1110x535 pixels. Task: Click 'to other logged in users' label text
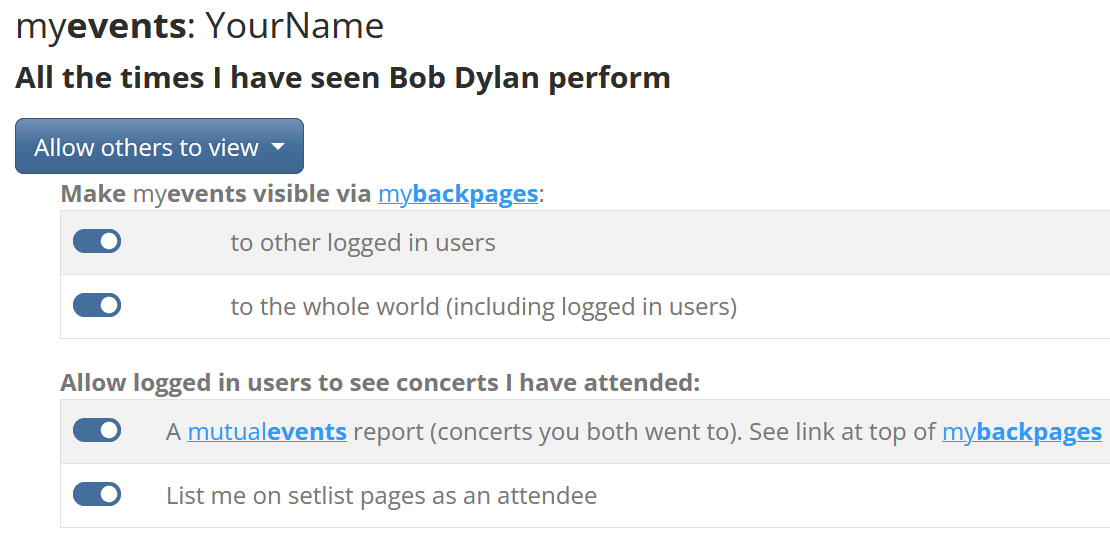pyautogui.click(x=362, y=243)
